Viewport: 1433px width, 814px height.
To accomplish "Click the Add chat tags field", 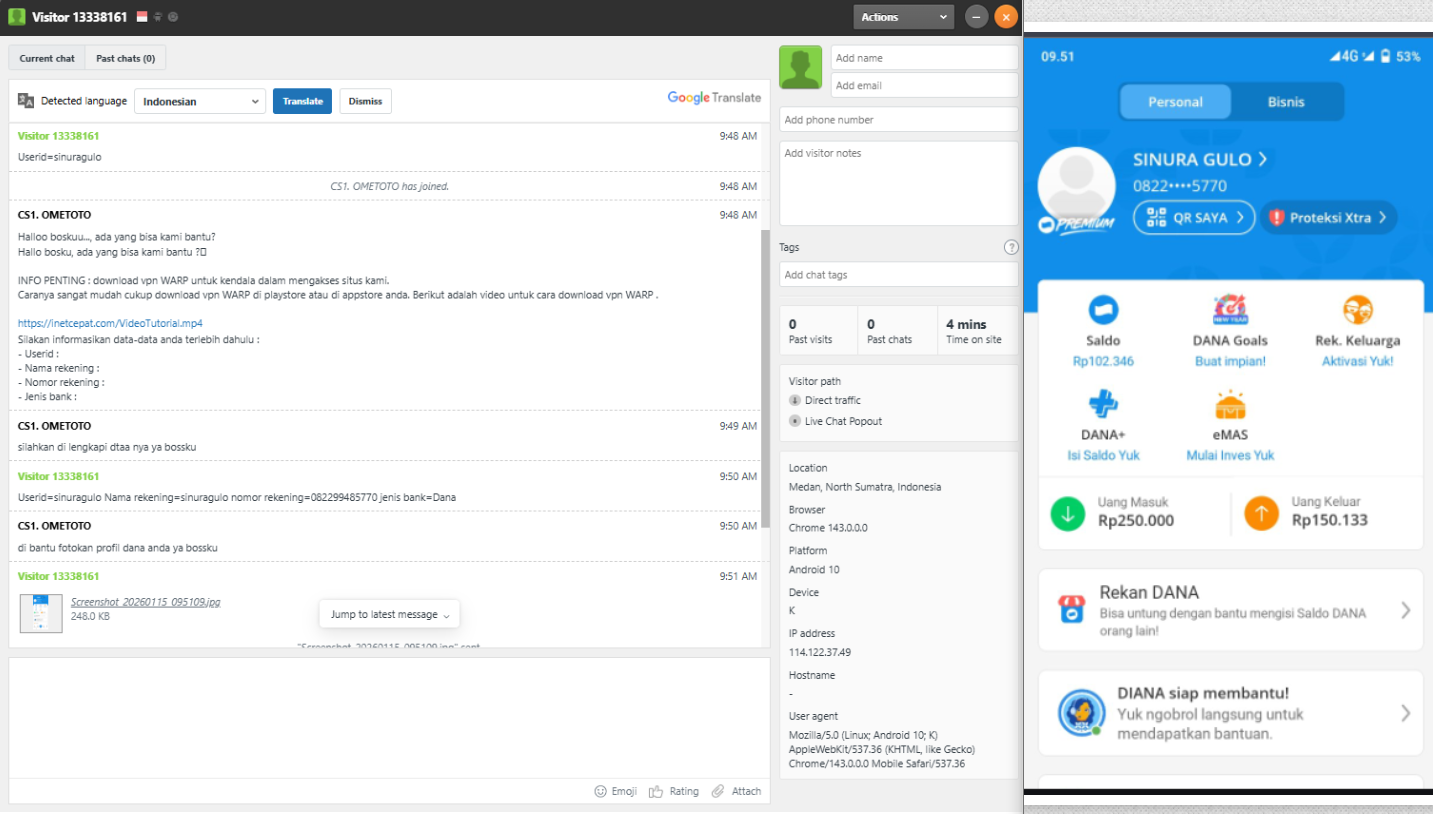I will pos(898,274).
